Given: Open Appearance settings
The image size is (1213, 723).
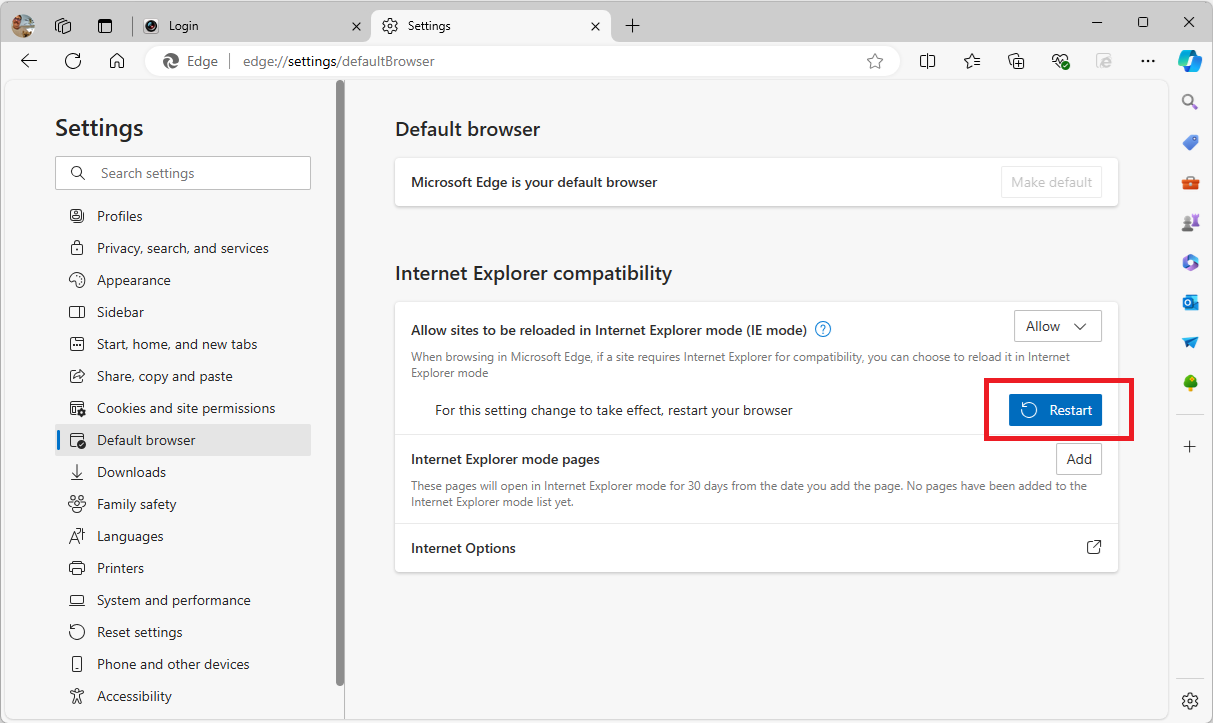Looking at the screenshot, I should point(183,280).
